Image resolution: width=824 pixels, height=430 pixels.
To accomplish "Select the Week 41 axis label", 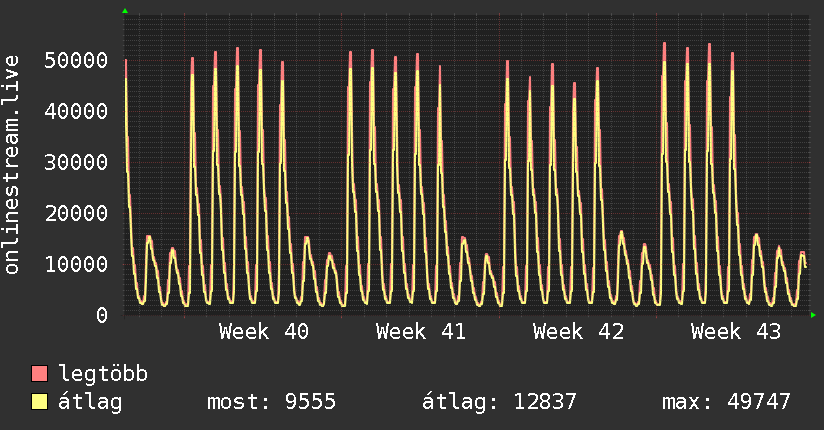I will tap(421, 332).
